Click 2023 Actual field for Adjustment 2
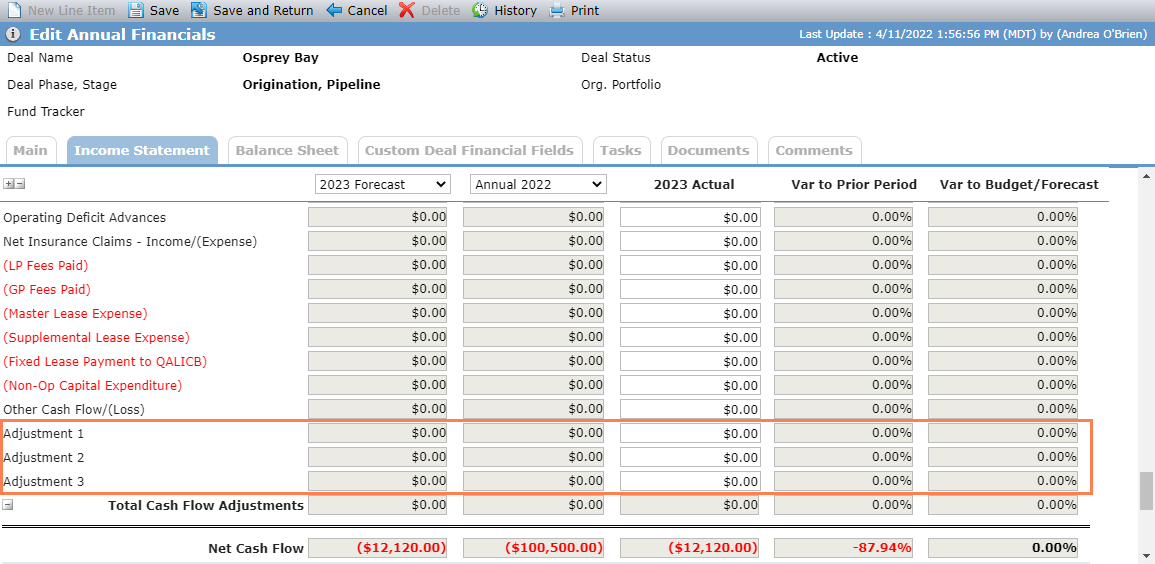Screen dimensions: 1155x564 (690, 457)
